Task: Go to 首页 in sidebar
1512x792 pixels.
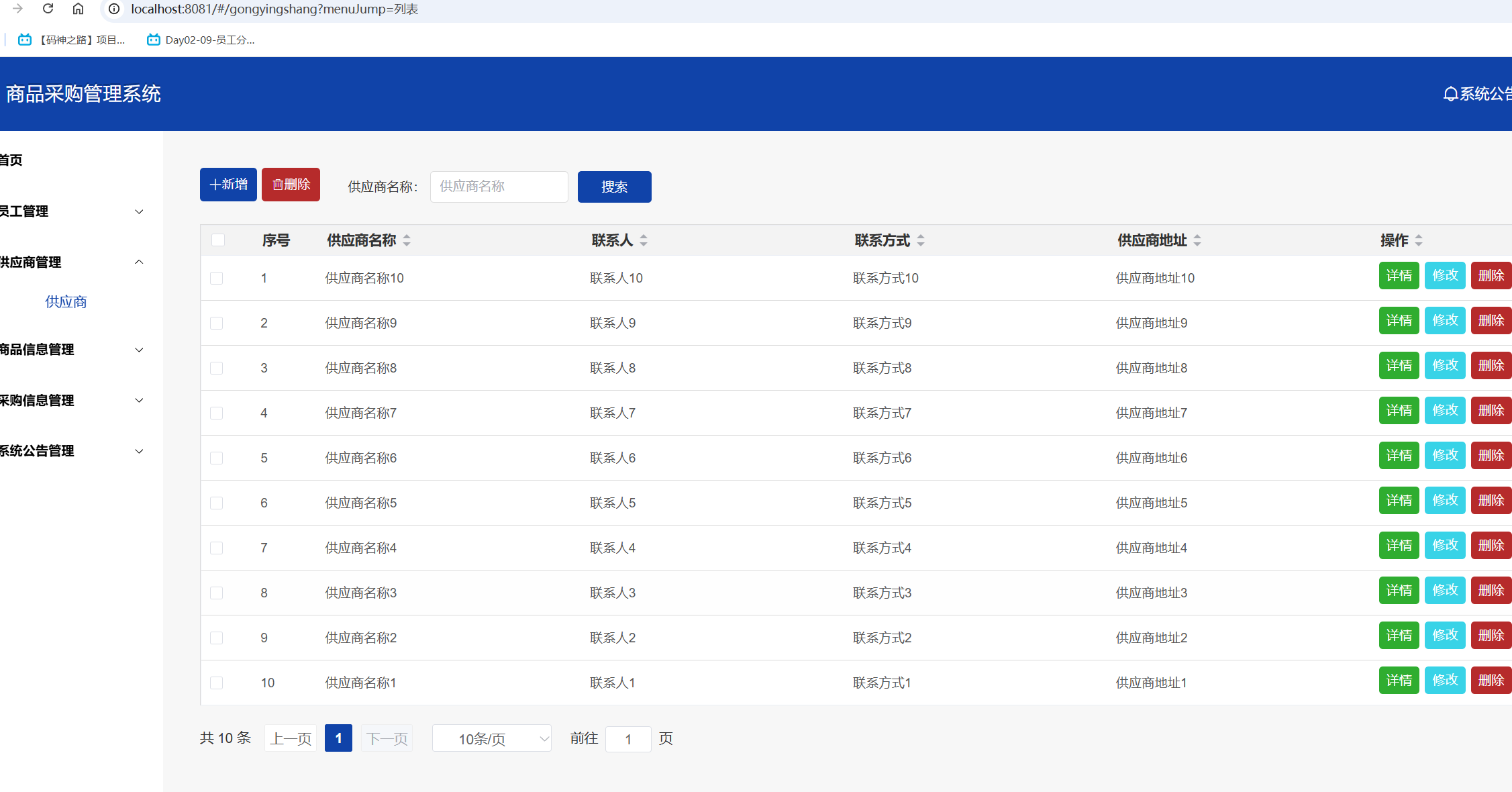Action: tap(11, 160)
